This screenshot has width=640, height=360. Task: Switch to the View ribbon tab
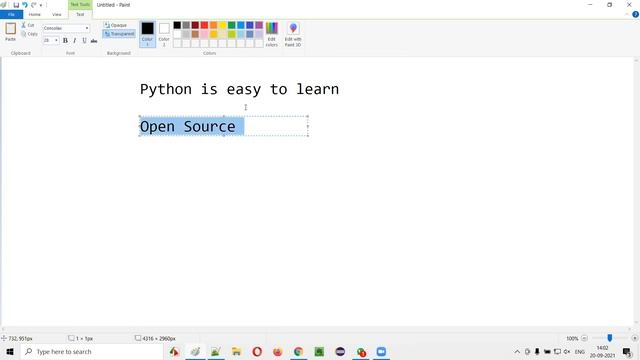(57, 15)
